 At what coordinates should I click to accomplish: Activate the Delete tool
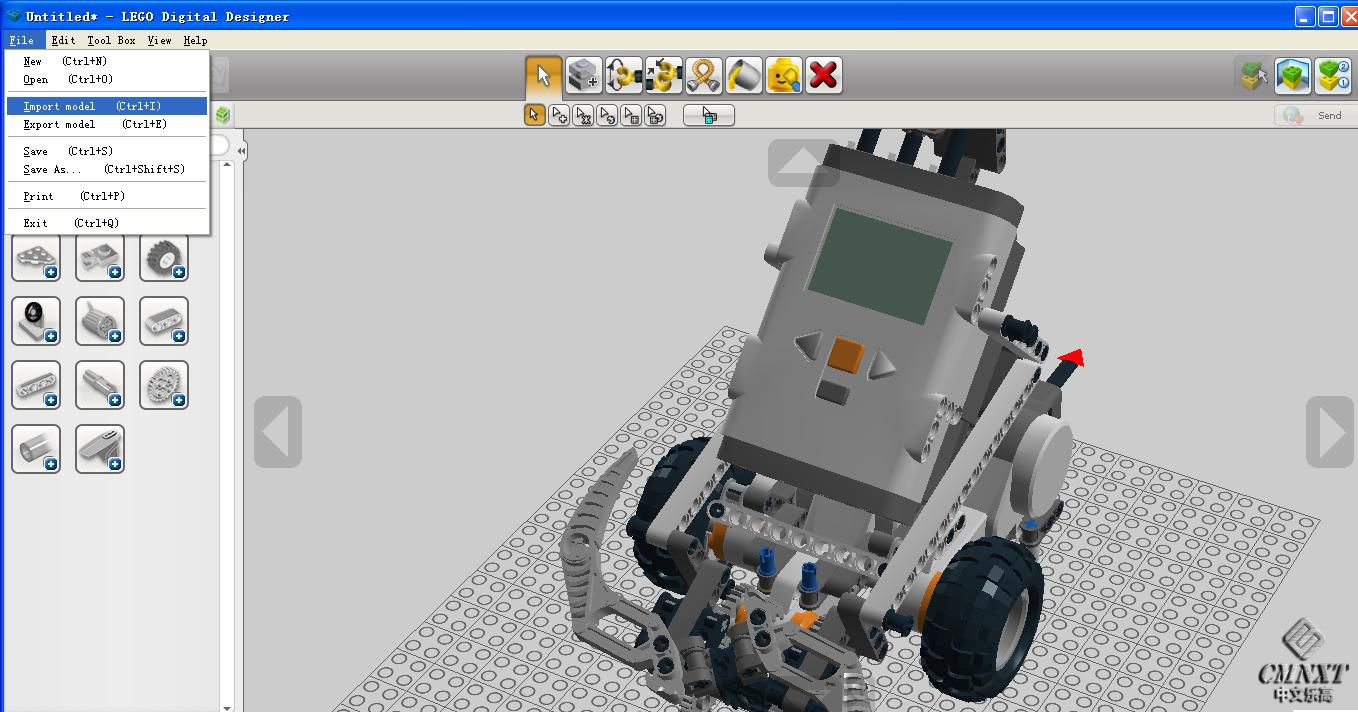[823, 74]
